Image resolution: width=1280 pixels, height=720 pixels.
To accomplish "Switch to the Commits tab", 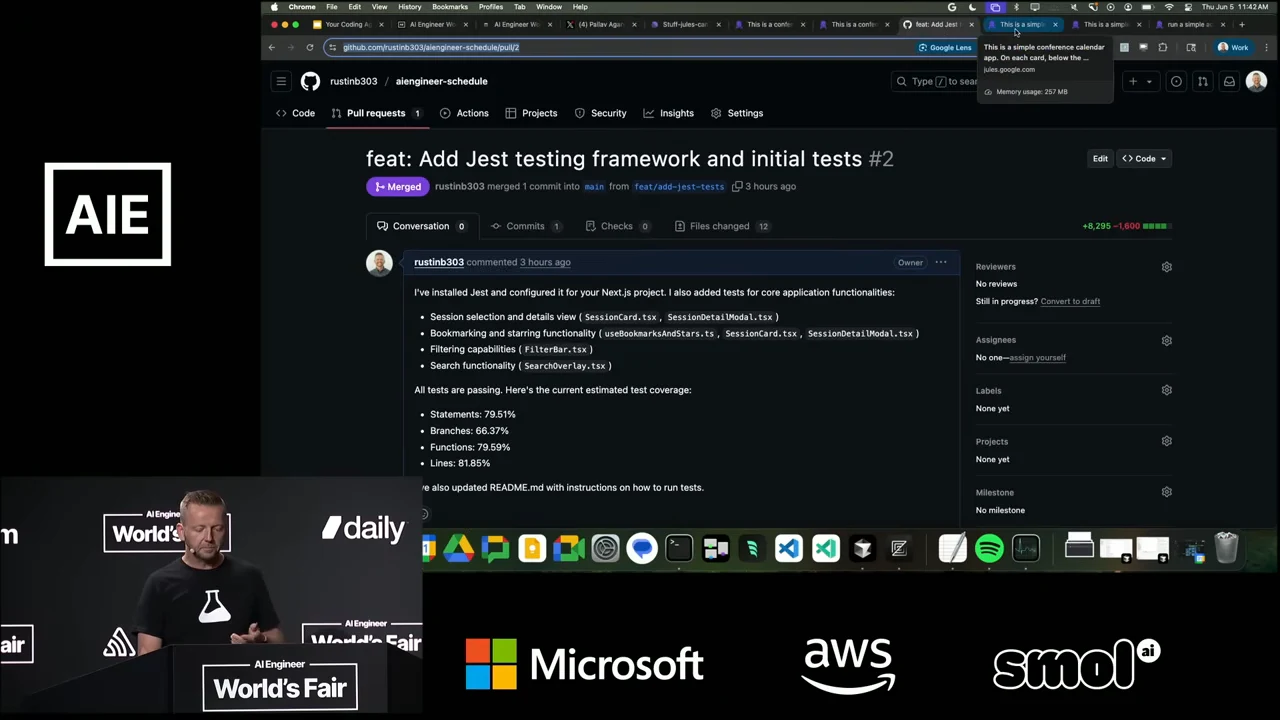I will [525, 226].
